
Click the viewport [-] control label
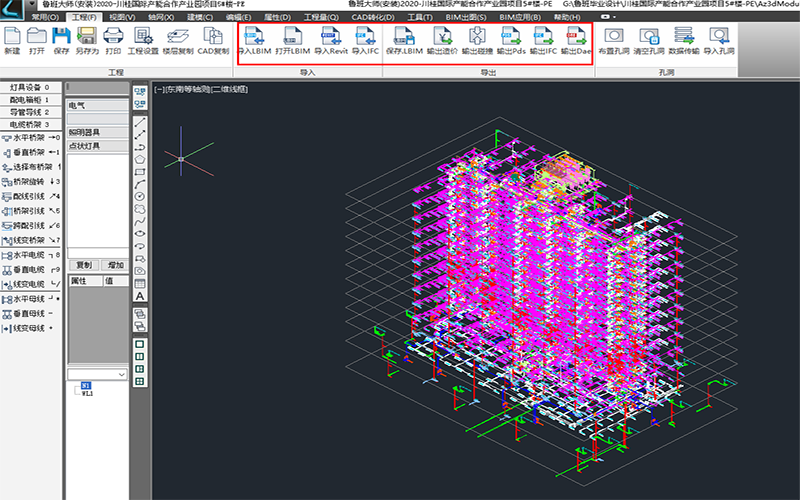tap(159, 89)
